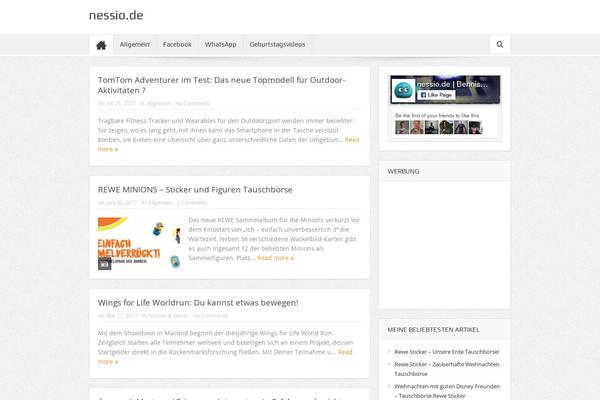Image resolution: width=600 pixels, height=400 pixels.
Task: Open Freizeit & Reisen category link
Action: pyautogui.click(x=169, y=316)
